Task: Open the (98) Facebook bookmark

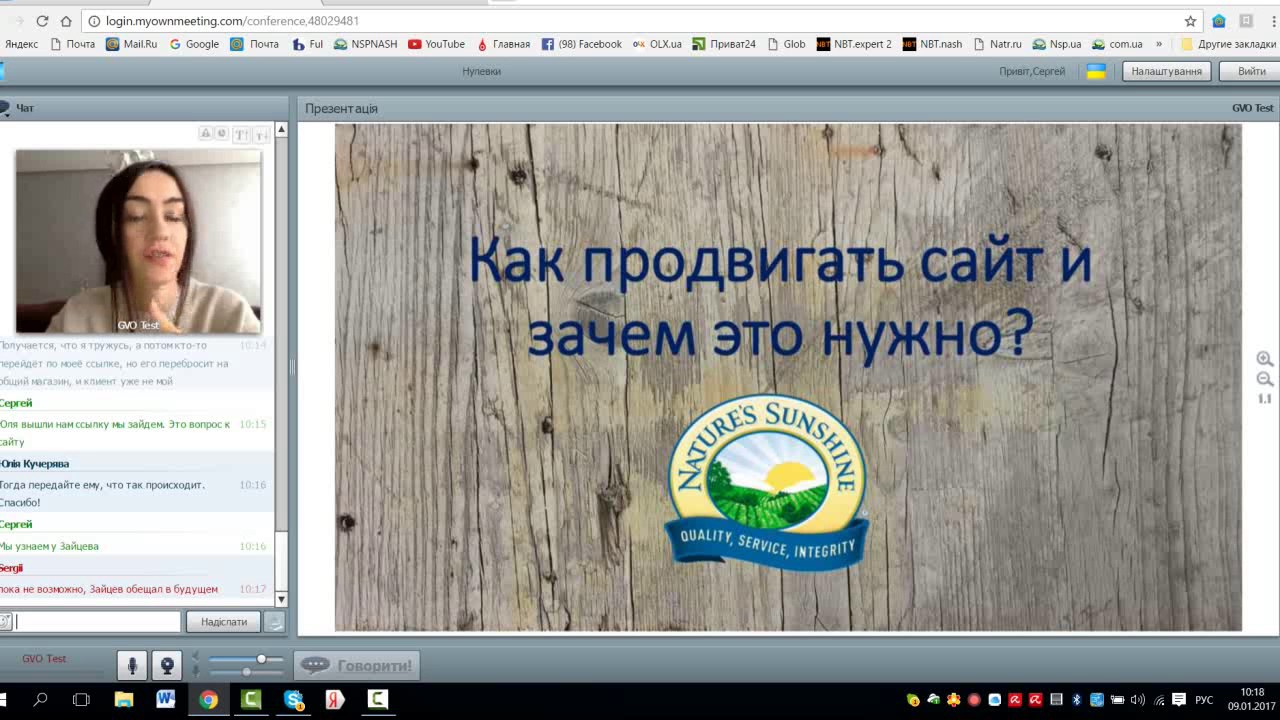Action: (x=581, y=44)
